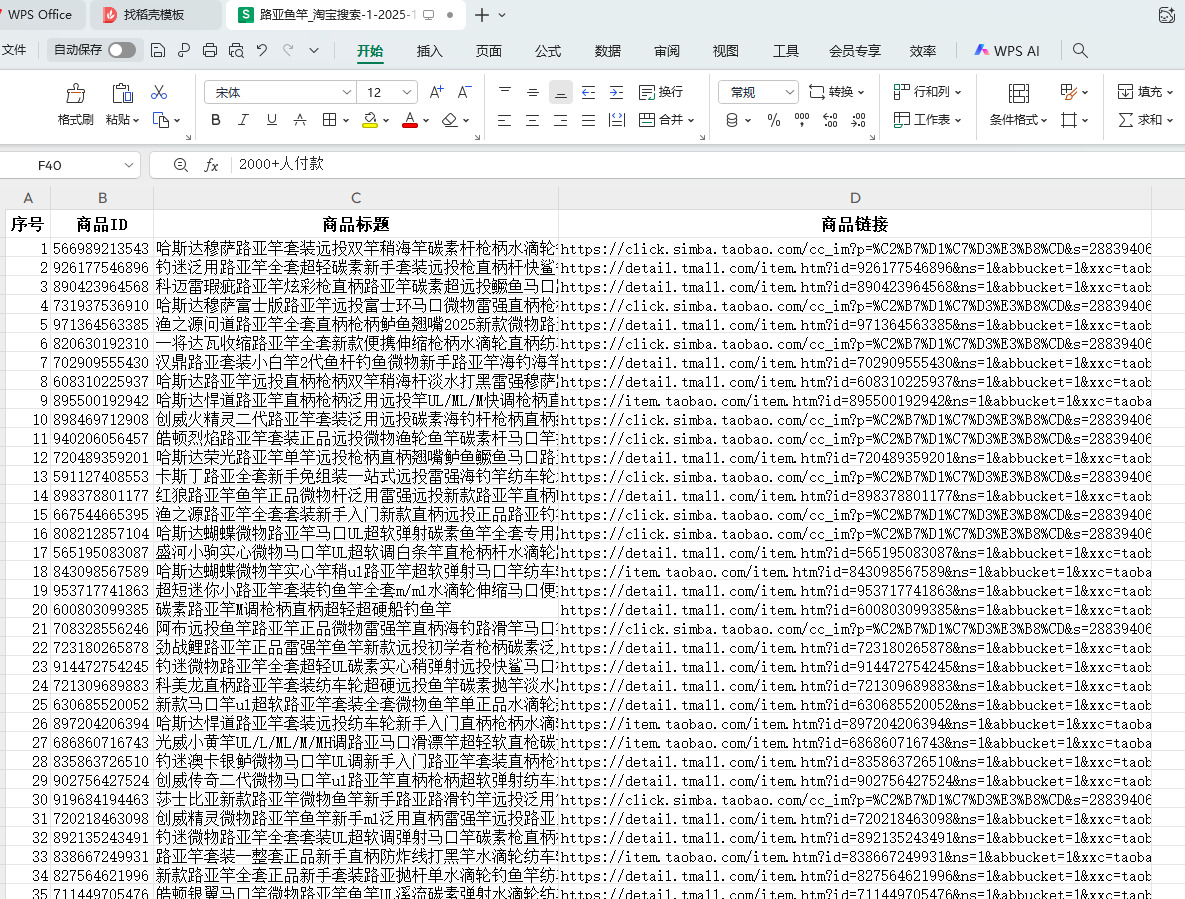1185x899 pixels.
Task: Increase indent icon
Action: click(617, 92)
